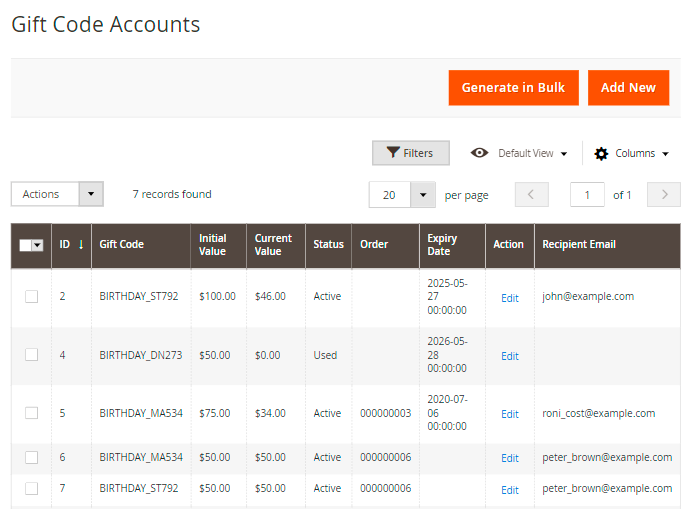Sort by the Status column header
This screenshot has width=685, height=509.
(328, 244)
